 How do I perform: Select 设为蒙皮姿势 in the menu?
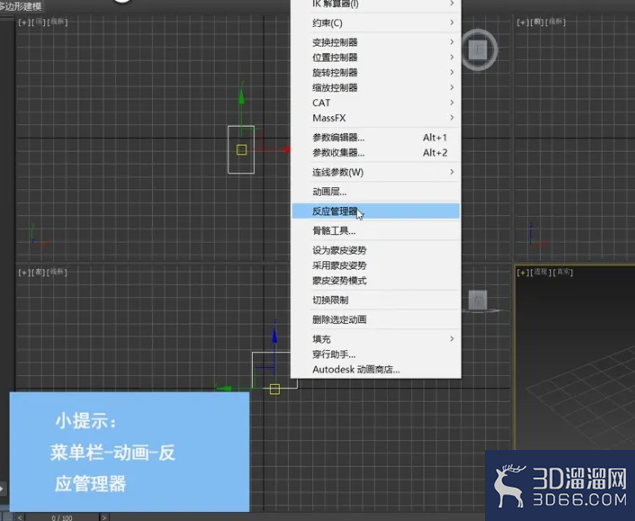(x=375, y=250)
